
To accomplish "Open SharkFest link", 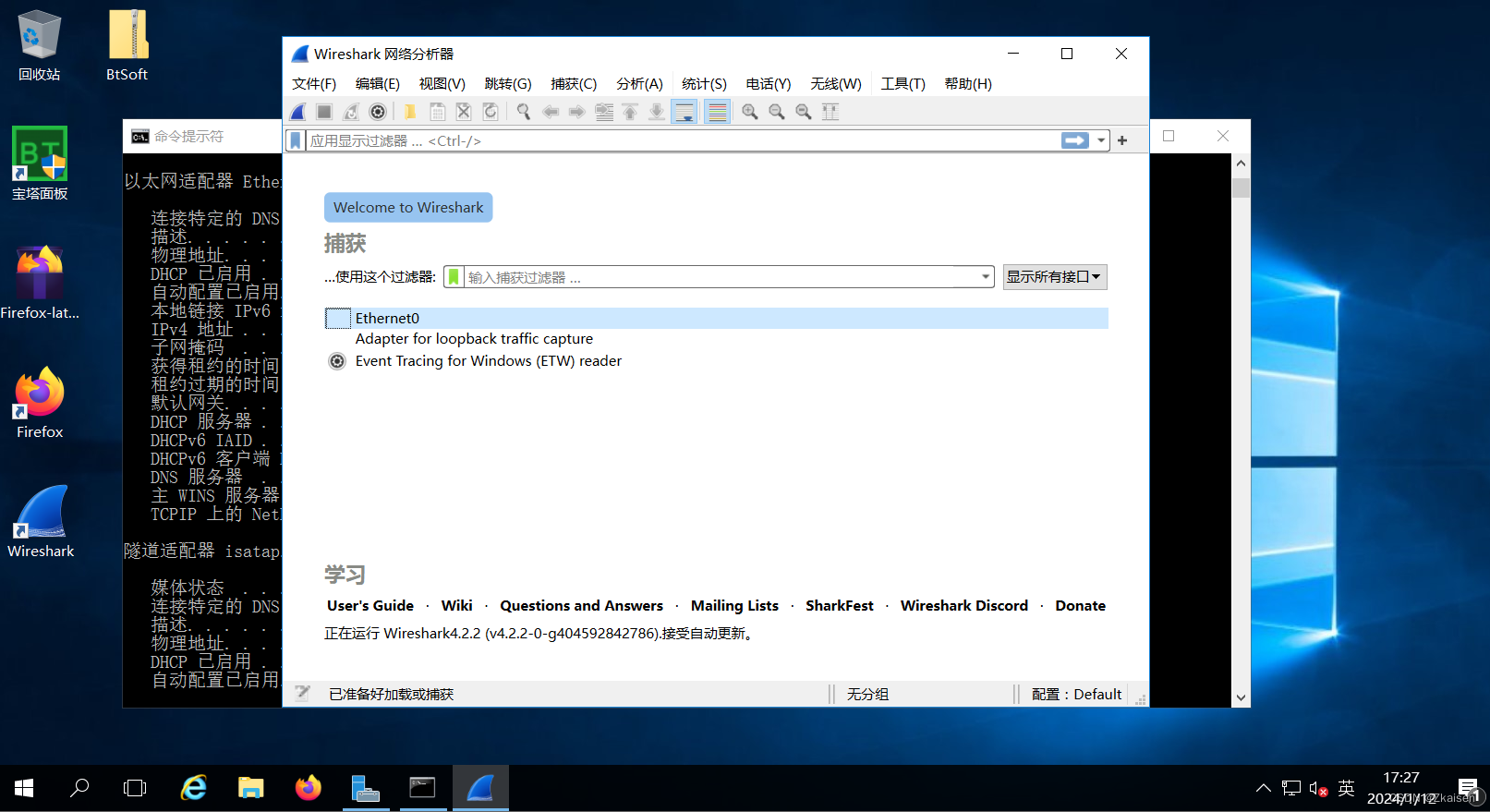I will [840, 606].
